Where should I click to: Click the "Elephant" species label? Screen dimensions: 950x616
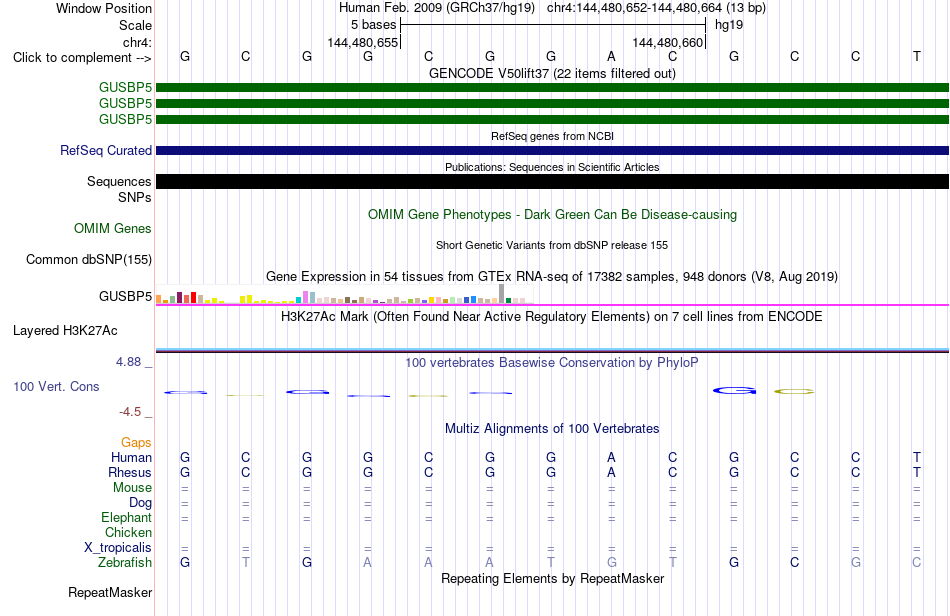point(127,518)
